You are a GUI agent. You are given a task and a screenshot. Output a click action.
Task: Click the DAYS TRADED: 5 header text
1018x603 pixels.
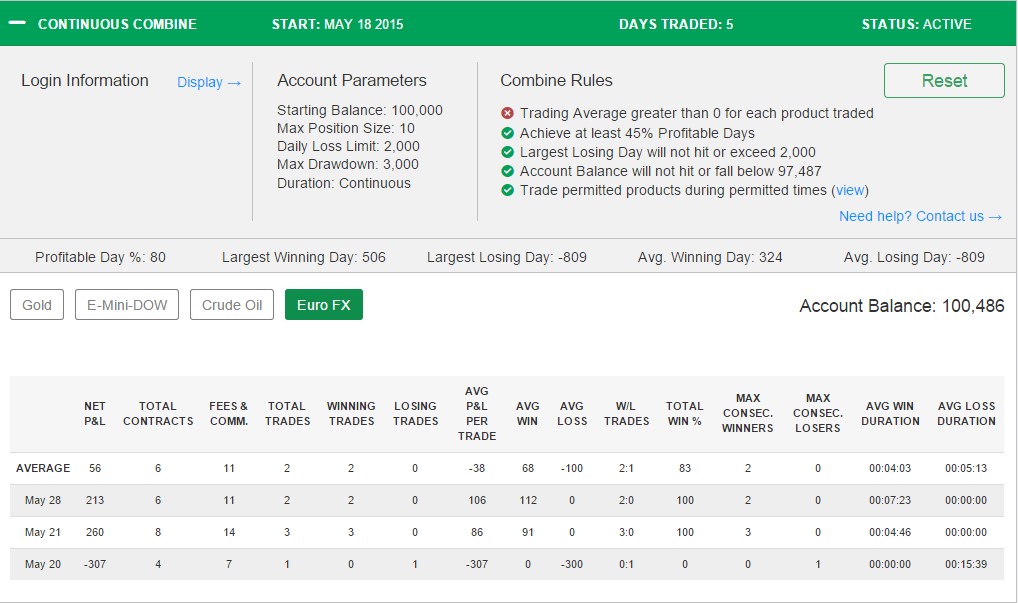676,24
